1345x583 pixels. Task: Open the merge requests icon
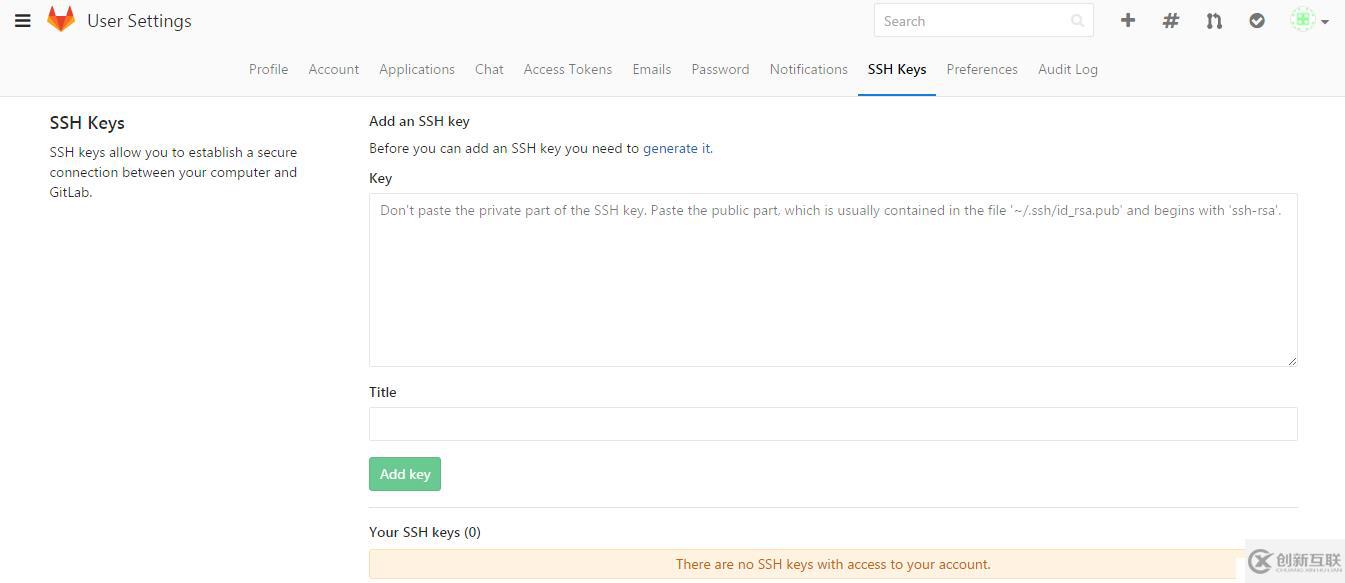point(1214,20)
